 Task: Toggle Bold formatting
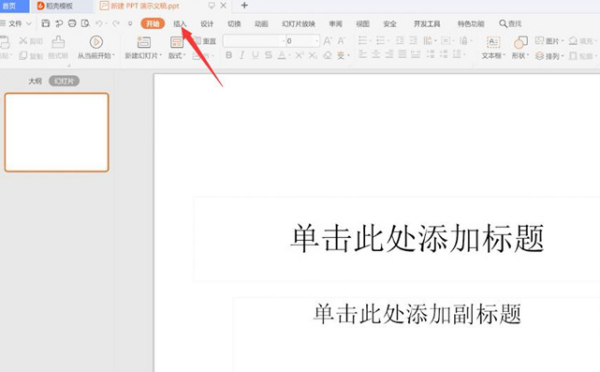[228, 55]
